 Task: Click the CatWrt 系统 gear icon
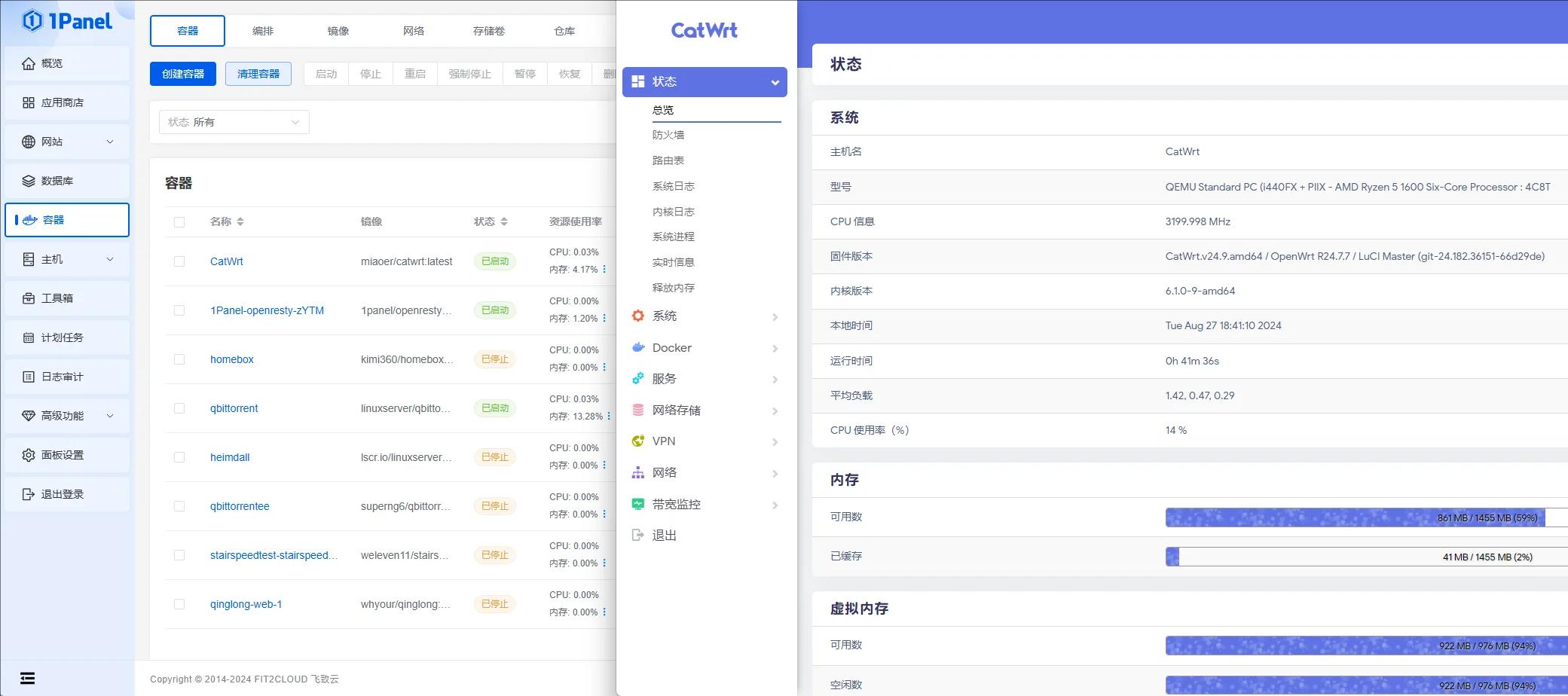pos(638,316)
